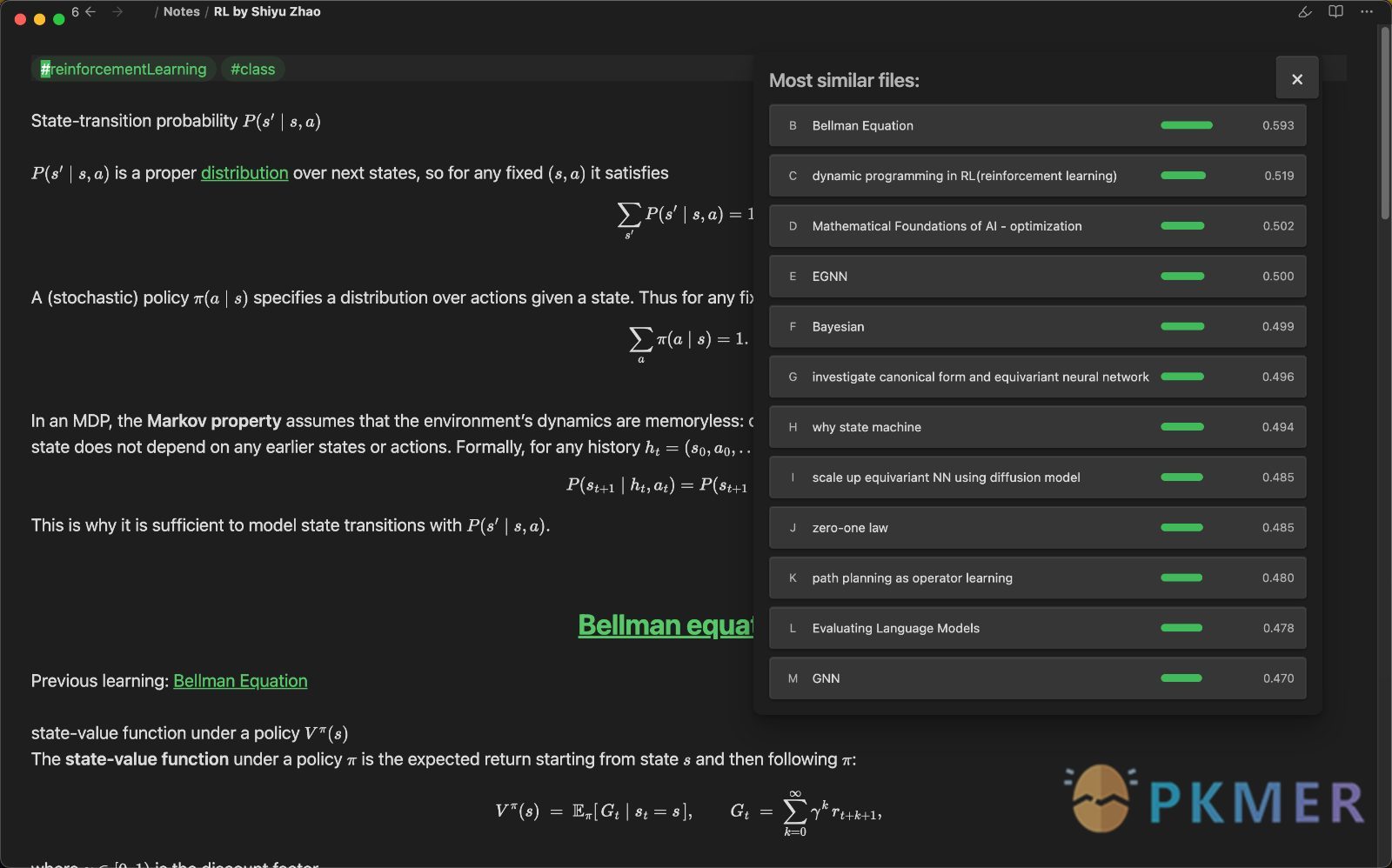Open the more options three-dot menu
The image size is (1392, 868).
click(x=1367, y=11)
